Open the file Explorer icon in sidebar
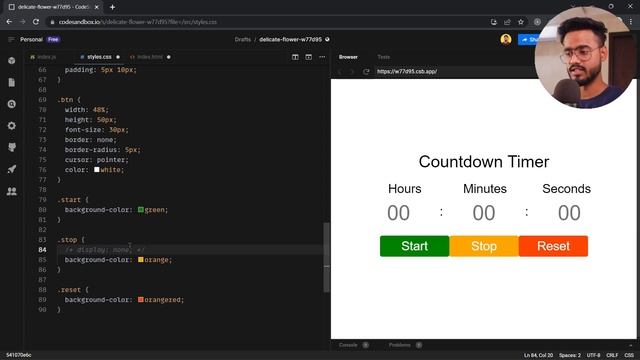640x360 pixels. coord(11,82)
